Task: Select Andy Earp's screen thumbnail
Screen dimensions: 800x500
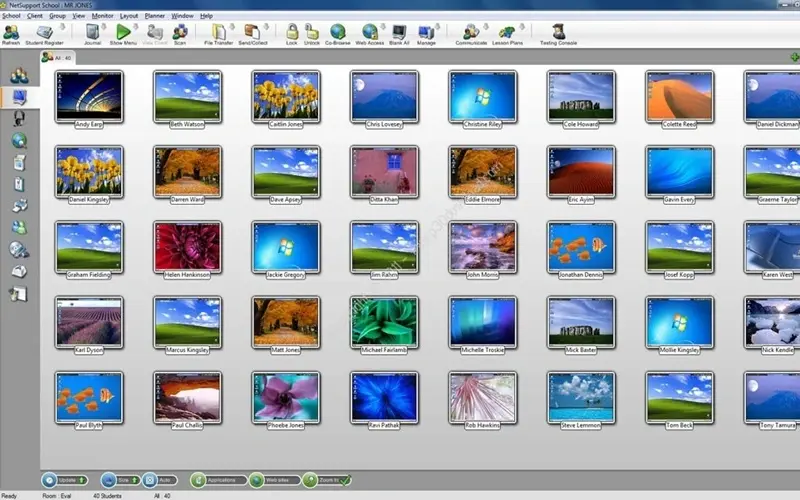Action: [x=89, y=96]
